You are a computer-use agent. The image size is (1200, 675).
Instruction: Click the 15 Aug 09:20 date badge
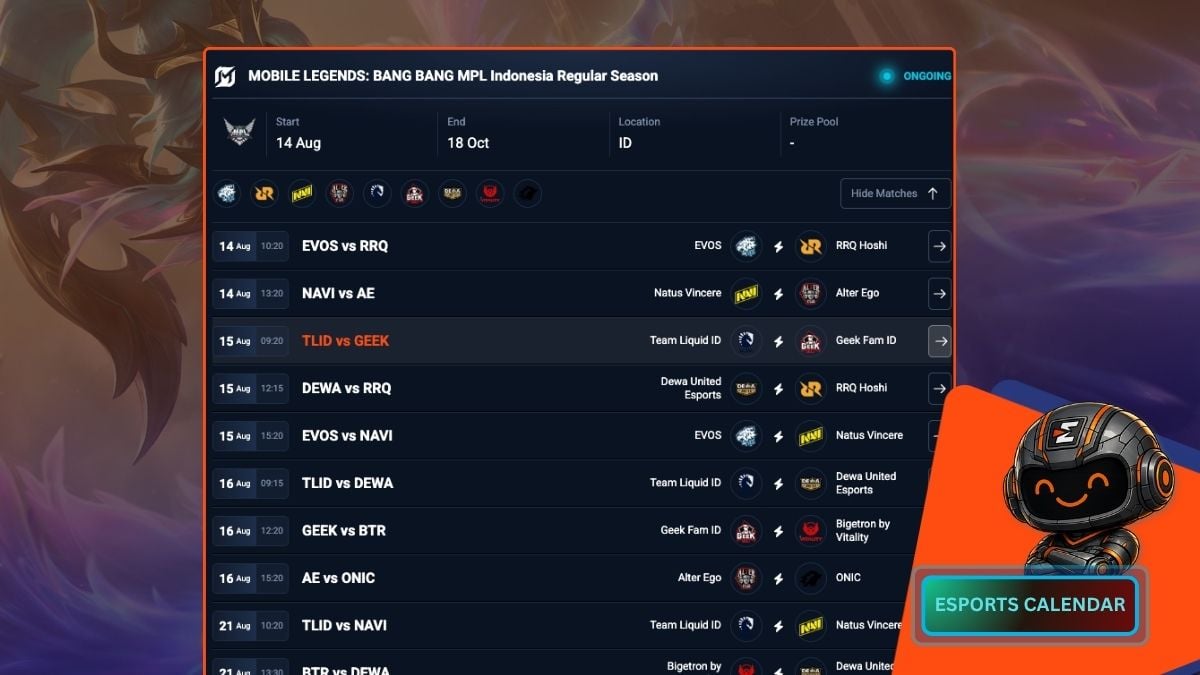coord(251,341)
